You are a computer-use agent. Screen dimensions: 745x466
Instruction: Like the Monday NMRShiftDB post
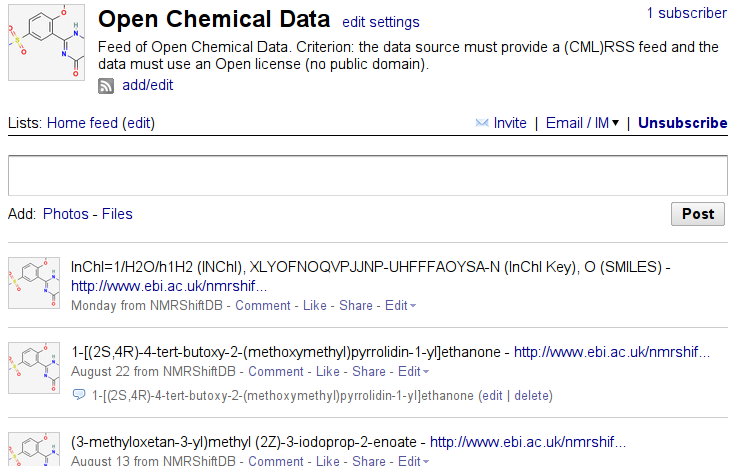click(x=314, y=305)
